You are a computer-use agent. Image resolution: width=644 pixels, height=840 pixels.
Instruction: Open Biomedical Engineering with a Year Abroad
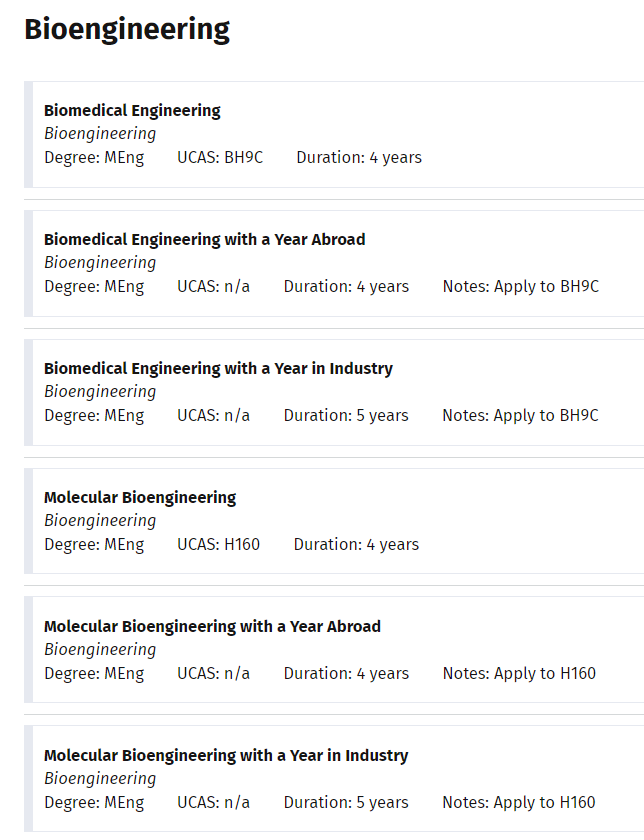point(204,239)
